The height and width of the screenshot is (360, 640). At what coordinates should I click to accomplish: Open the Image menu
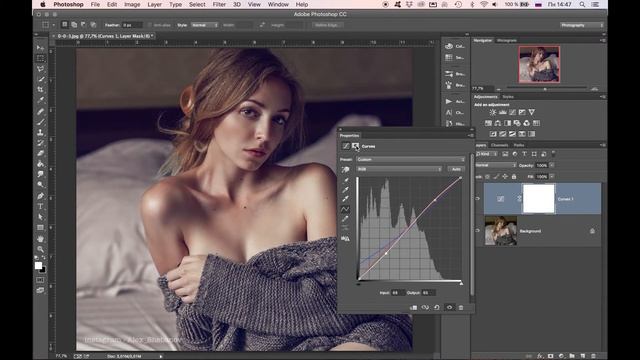pos(132,4)
